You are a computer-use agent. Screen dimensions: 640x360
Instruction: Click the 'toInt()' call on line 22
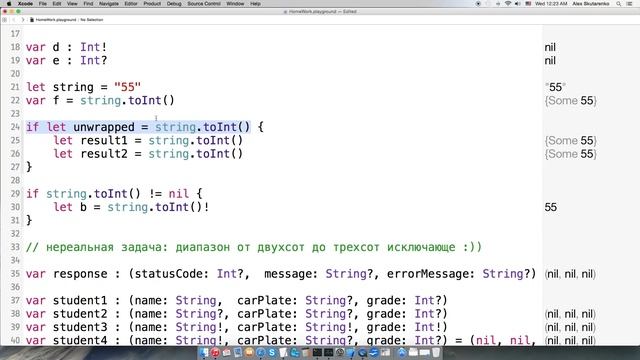click(151, 101)
